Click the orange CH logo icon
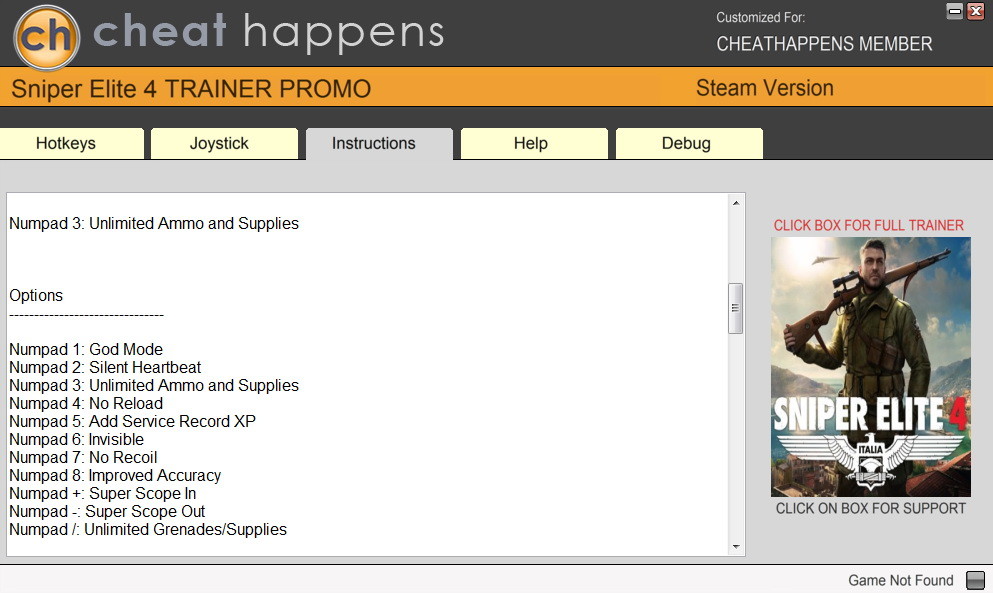The width and height of the screenshot is (993, 593). [47, 37]
